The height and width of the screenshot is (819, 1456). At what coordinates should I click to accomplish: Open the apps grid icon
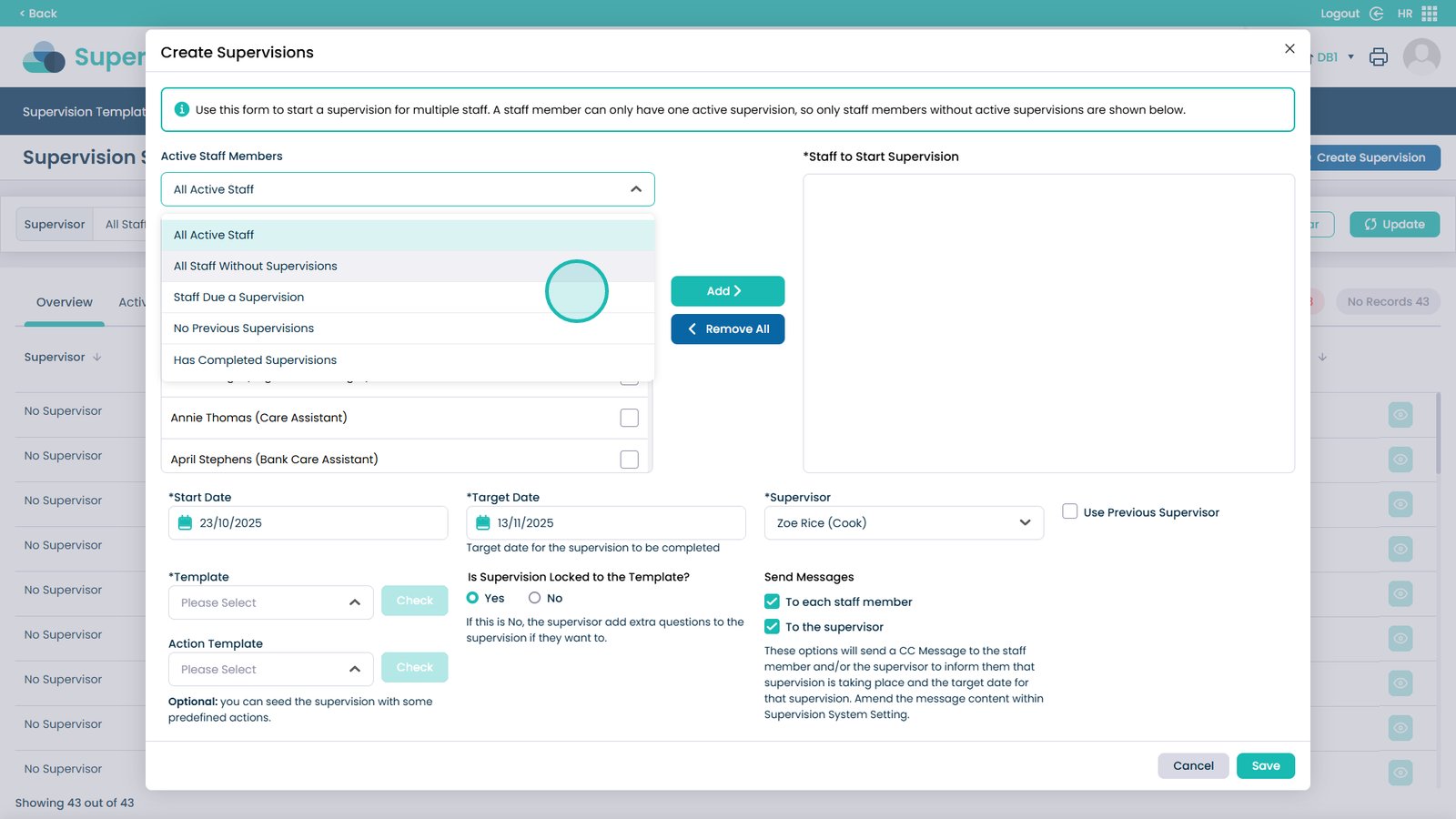coord(1430,14)
